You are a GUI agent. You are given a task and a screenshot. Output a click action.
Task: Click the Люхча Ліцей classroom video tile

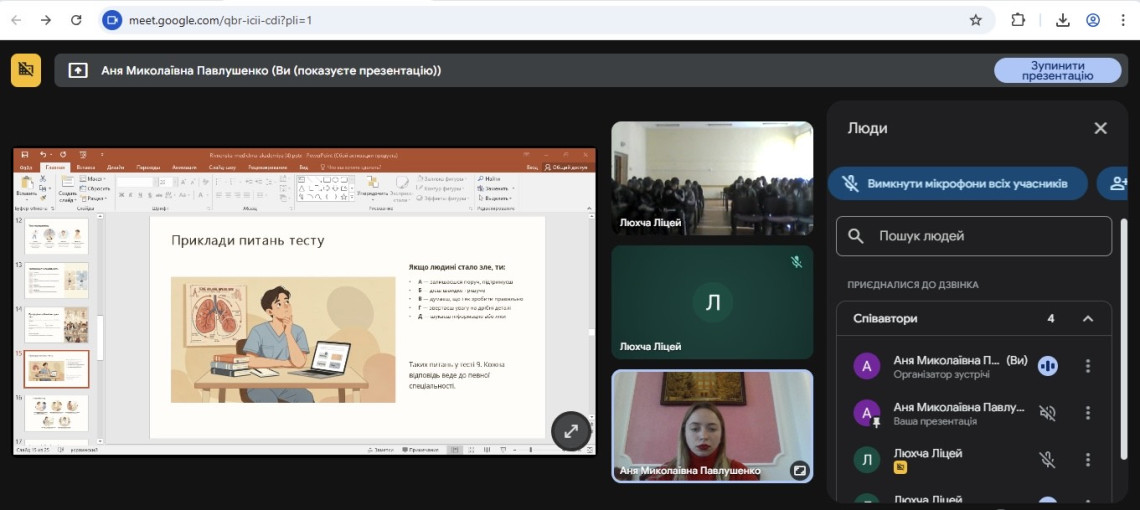(x=712, y=178)
